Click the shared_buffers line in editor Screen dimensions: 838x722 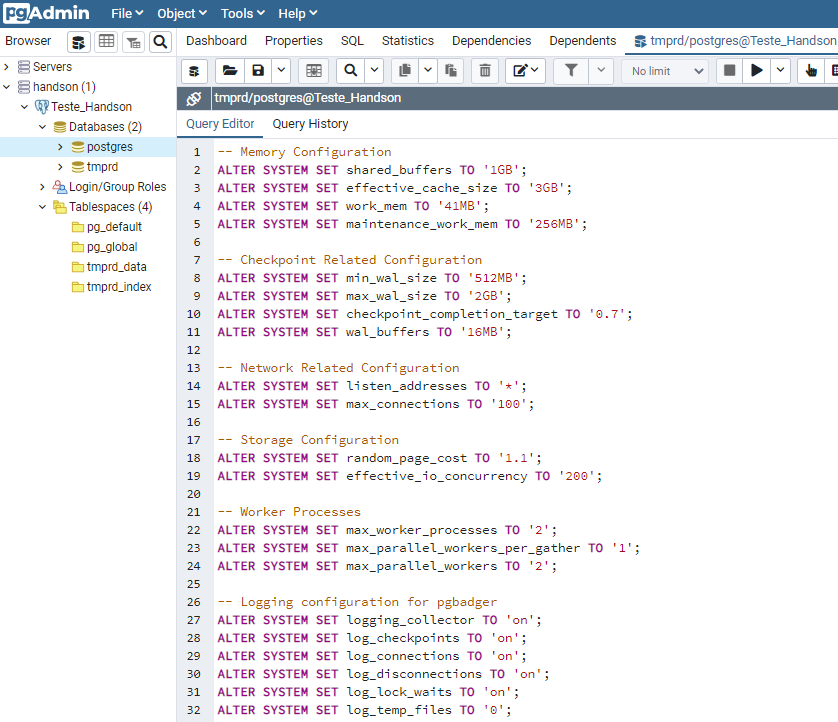(371, 170)
